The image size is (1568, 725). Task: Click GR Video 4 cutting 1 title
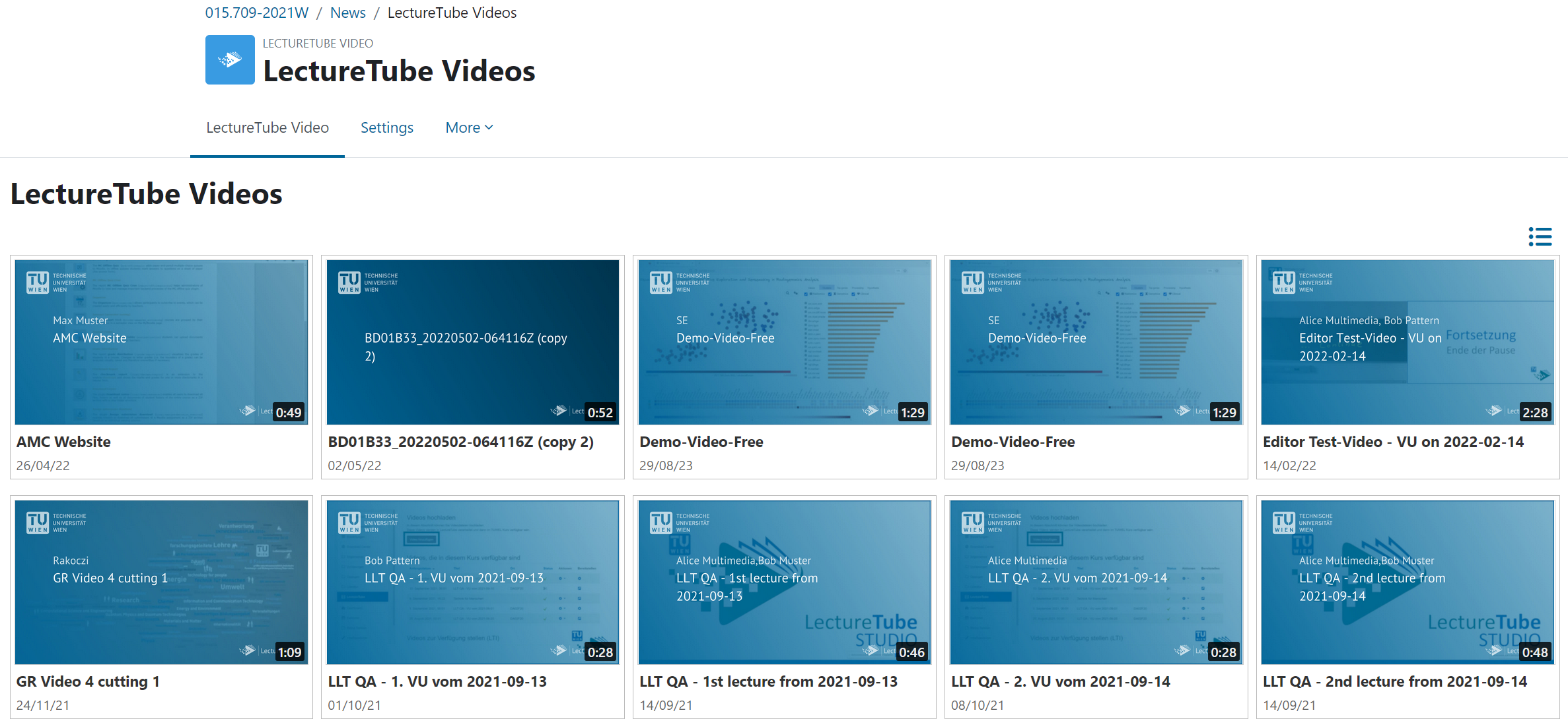pos(88,681)
